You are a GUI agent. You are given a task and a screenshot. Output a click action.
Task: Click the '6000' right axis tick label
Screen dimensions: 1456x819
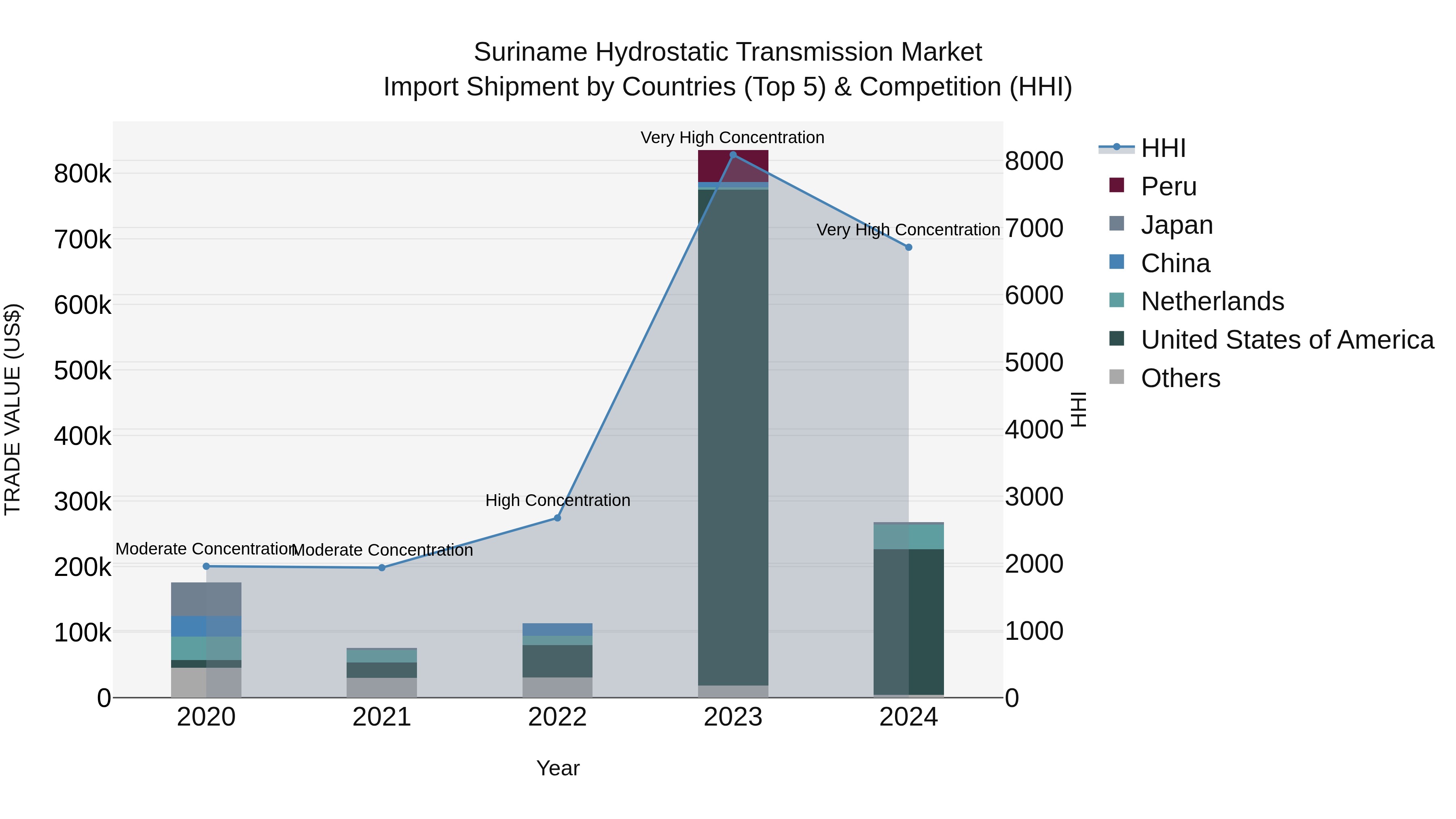click(x=1034, y=295)
